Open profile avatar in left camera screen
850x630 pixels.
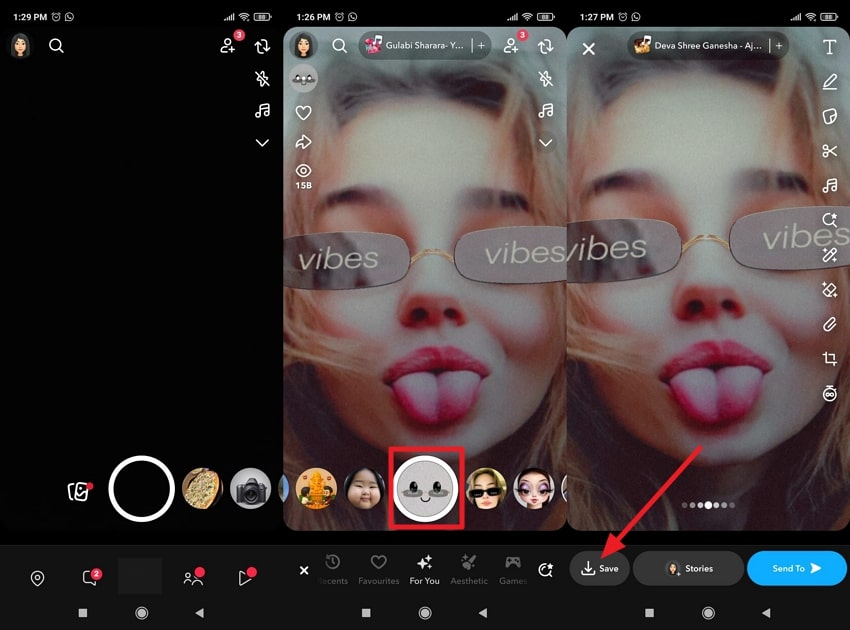tap(21, 46)
